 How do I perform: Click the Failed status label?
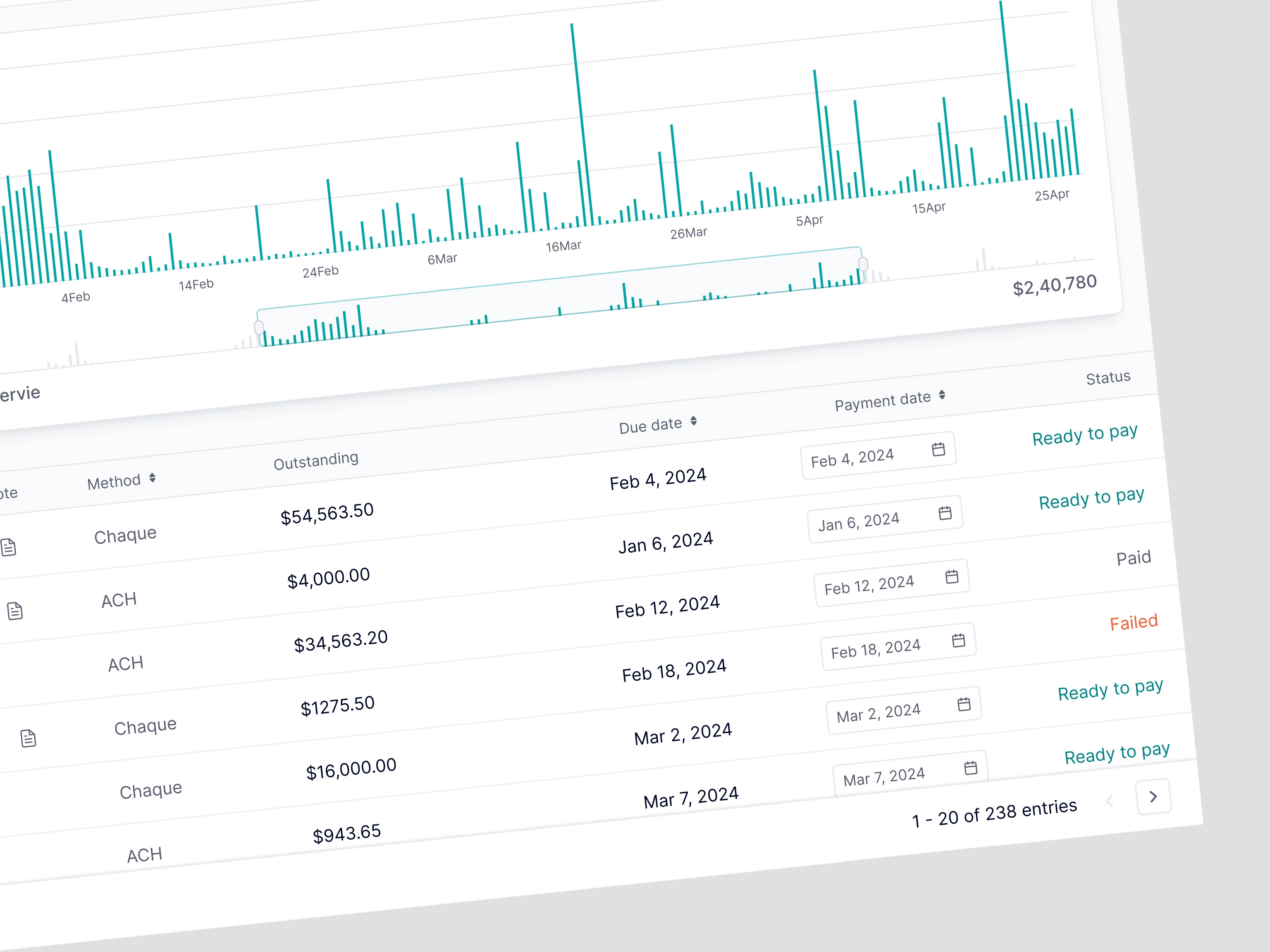[1133, 622]
